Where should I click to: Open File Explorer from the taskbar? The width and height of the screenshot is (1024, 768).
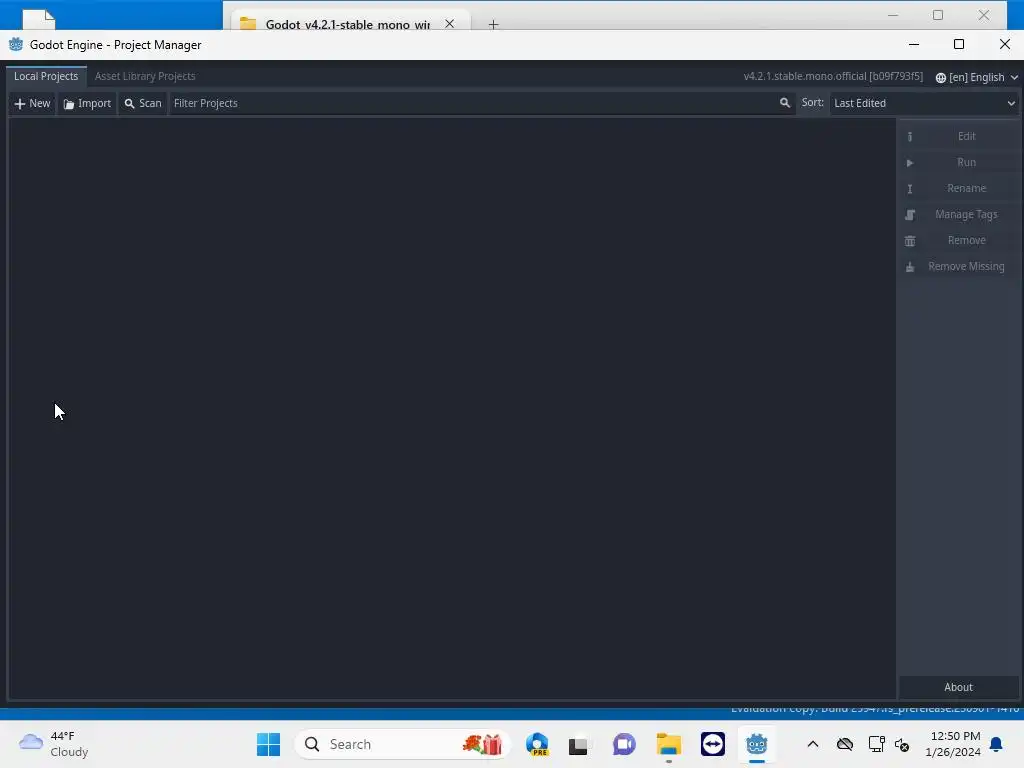click(x=668, y=744)
